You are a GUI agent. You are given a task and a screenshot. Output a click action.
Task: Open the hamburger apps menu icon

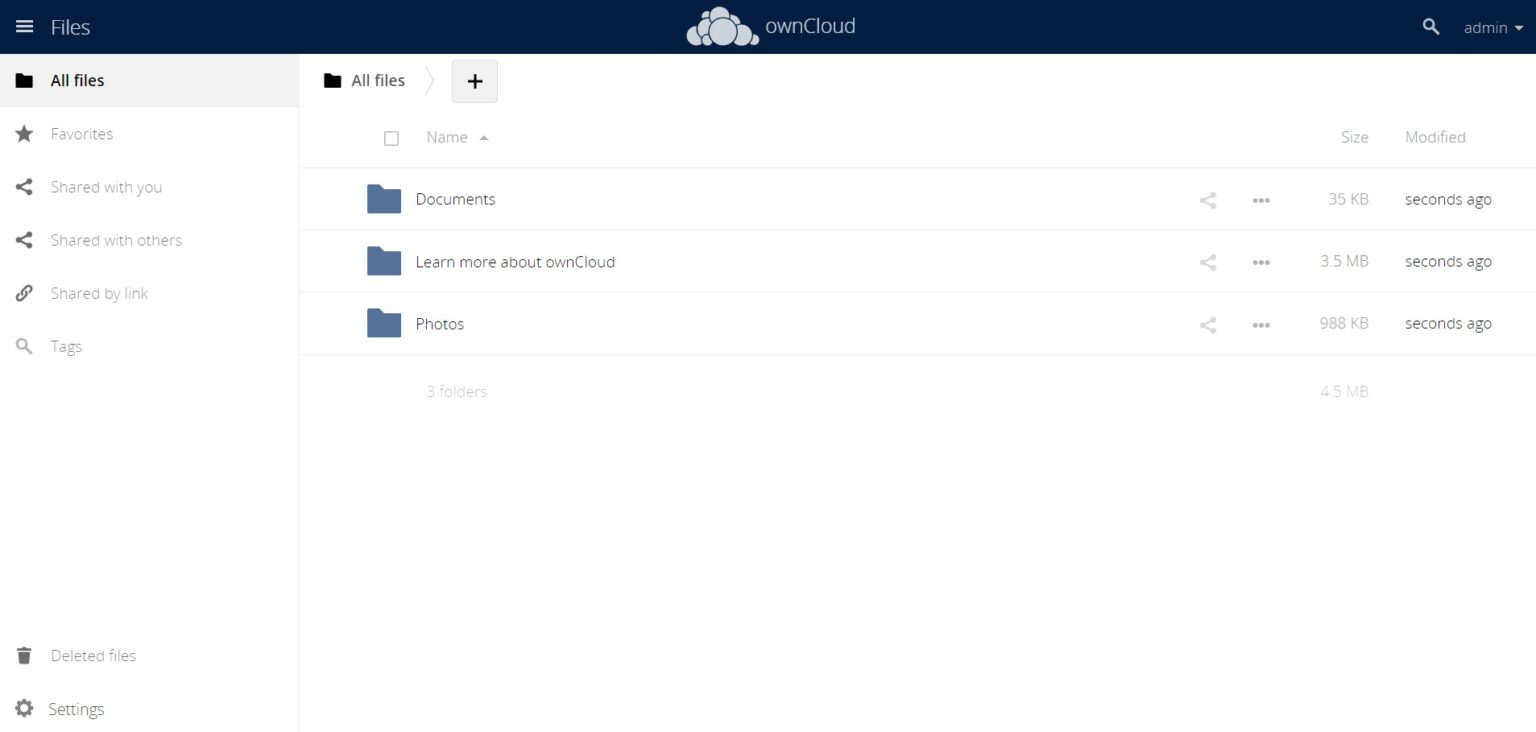click(x=25, y=27)
